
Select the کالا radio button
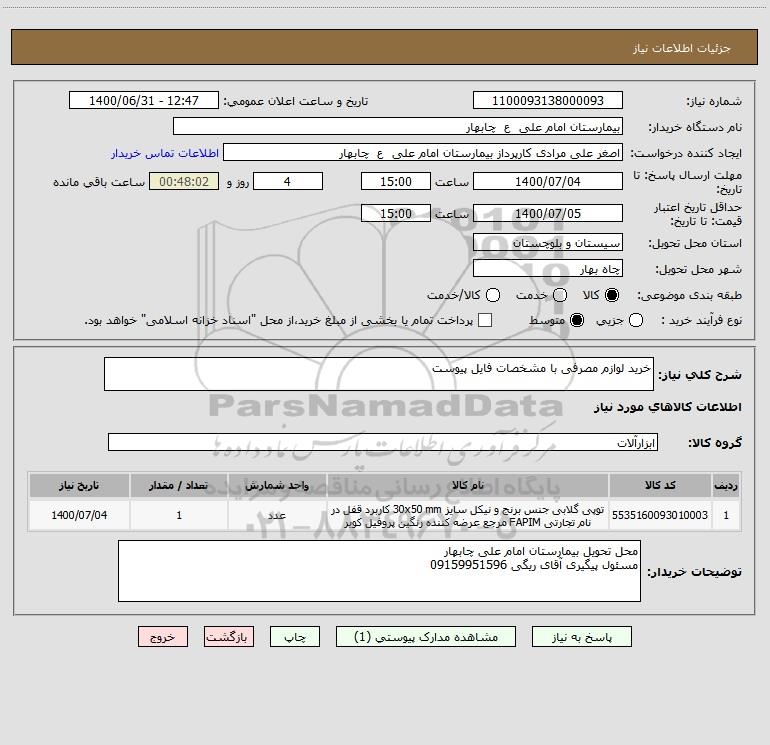tap(612, 295)
